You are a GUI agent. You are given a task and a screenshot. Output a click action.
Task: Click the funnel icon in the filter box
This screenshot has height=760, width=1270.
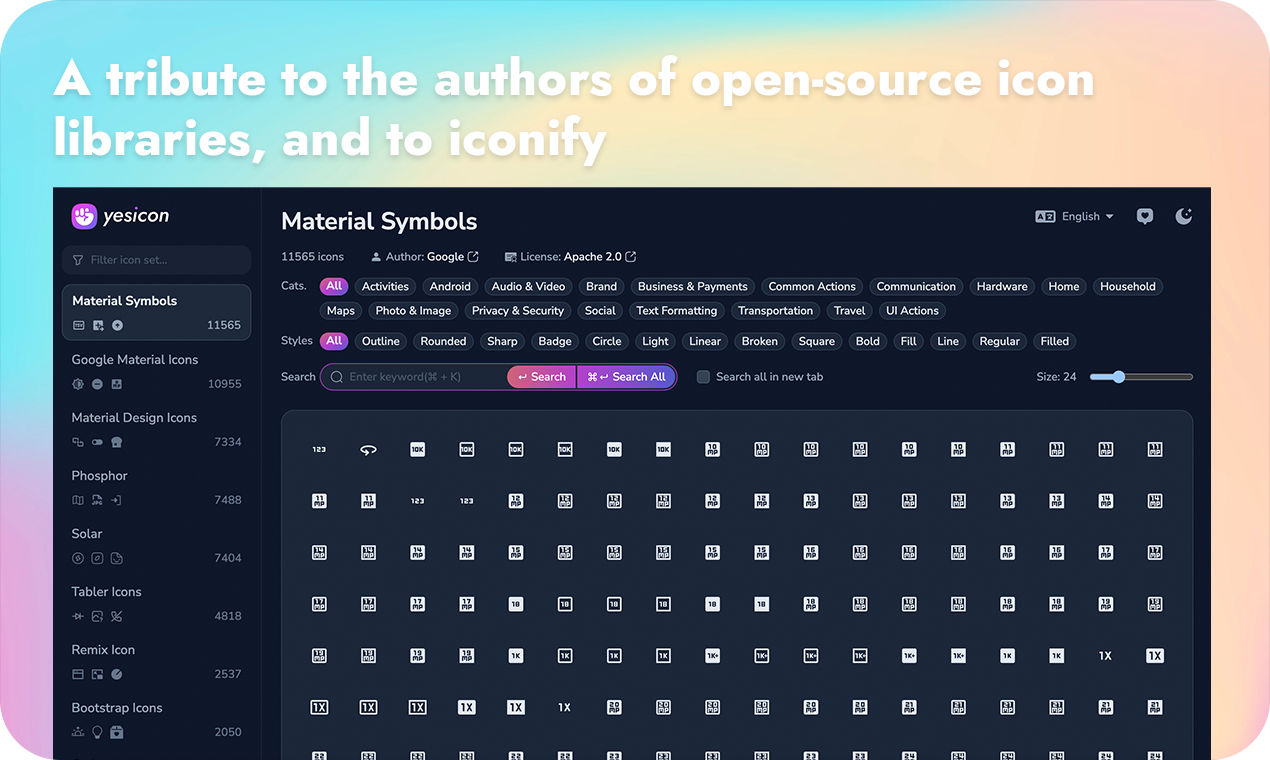(x=78, y=260)
